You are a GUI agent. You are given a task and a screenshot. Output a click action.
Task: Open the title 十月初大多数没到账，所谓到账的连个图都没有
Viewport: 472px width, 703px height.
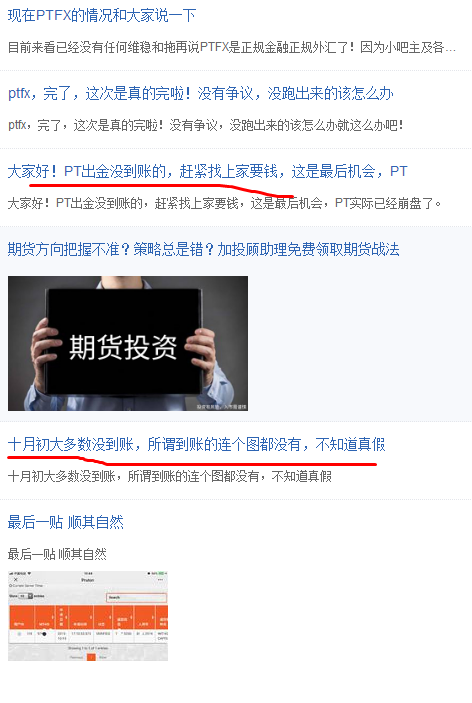(197, 444)
